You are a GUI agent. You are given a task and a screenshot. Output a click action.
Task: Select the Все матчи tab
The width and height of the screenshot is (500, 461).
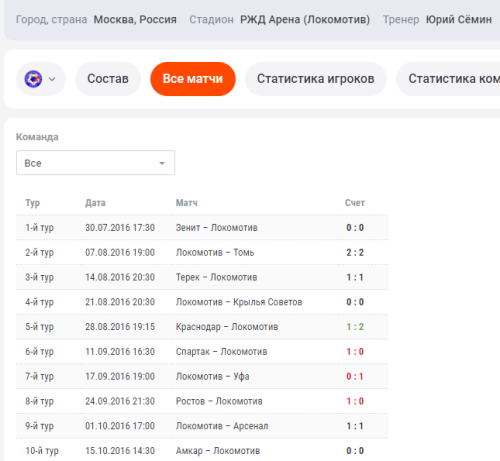[x=193, y=79]
